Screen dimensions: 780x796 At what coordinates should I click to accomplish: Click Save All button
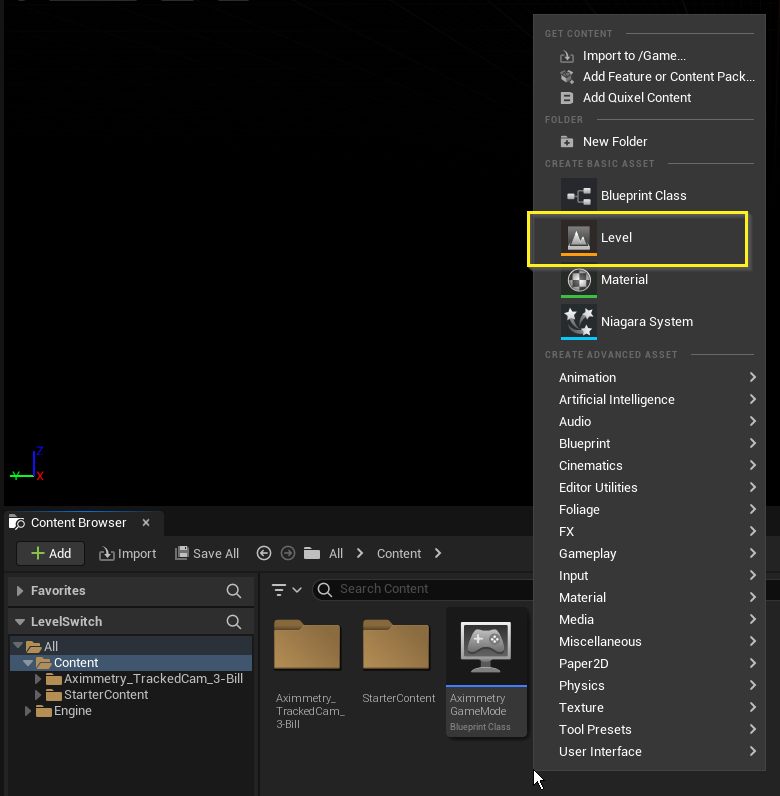(207, 553)
